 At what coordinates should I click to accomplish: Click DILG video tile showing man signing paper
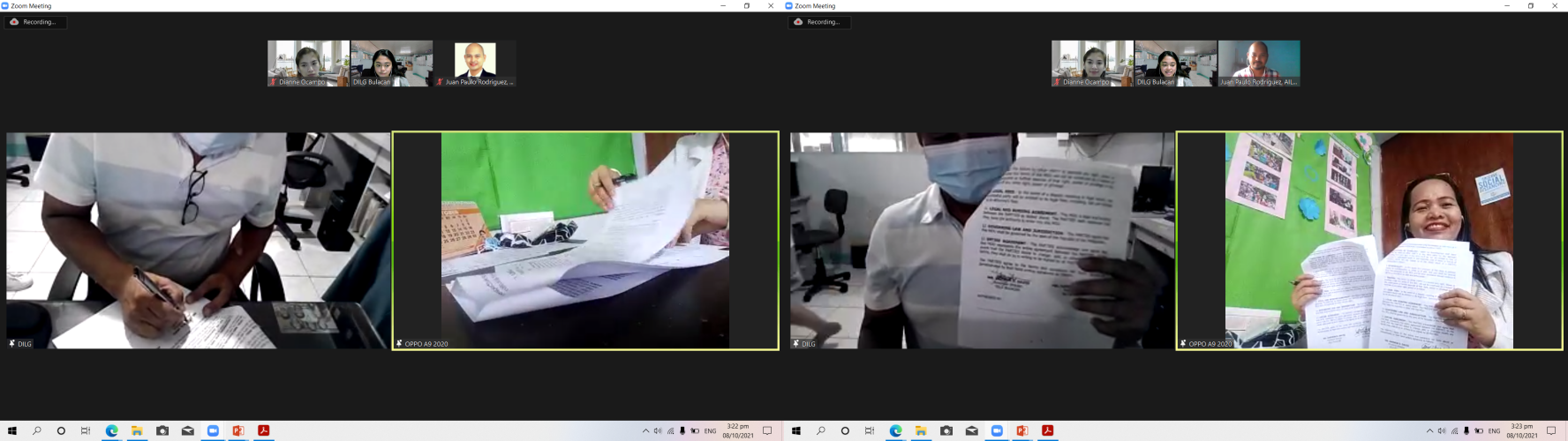click(x=198, y=241)
